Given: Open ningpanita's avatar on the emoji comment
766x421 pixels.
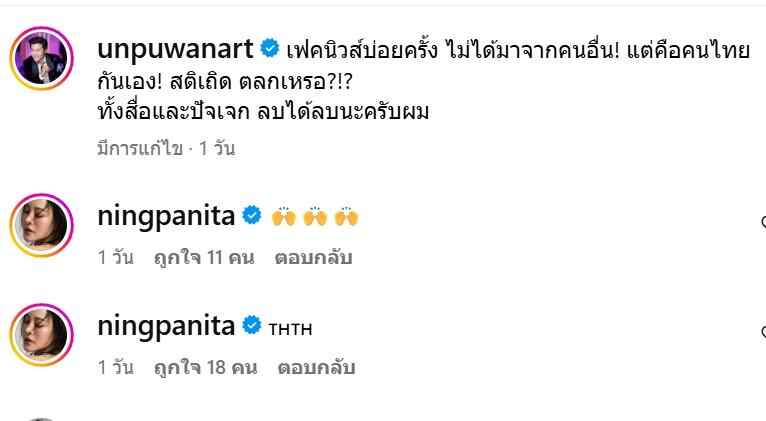Looking at the screenshot, I should point(42,225).
